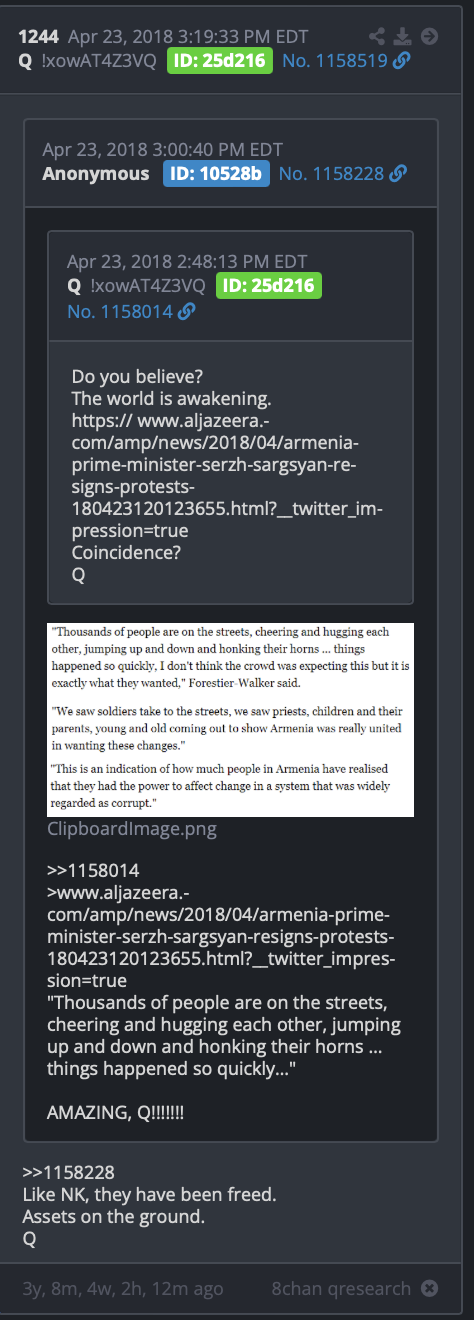The image size is (474, 1320).
Task: Click the arrow circle icon on post 1244
Action: tap(430, 37)
